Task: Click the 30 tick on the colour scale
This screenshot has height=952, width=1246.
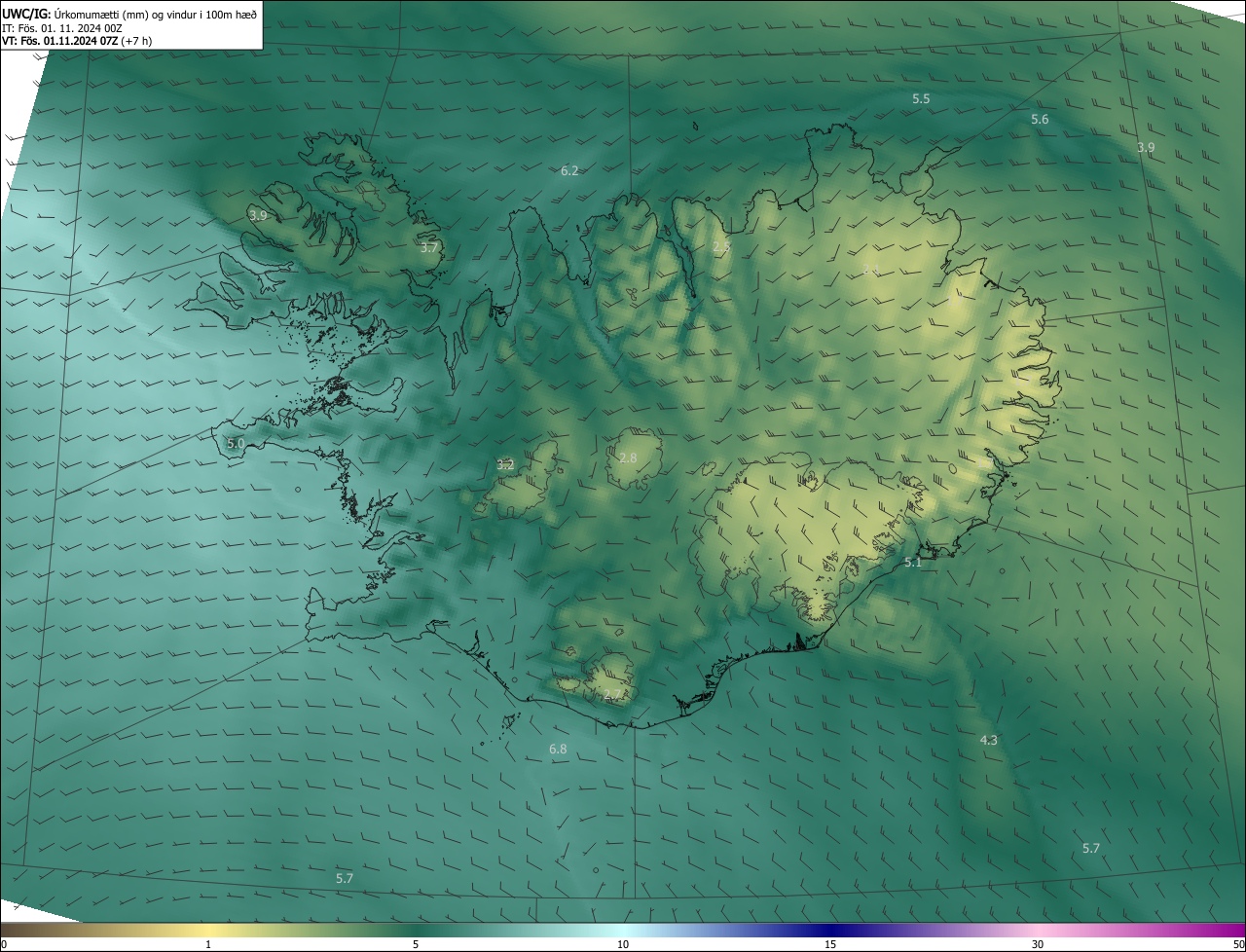Action: point(1038,945)
